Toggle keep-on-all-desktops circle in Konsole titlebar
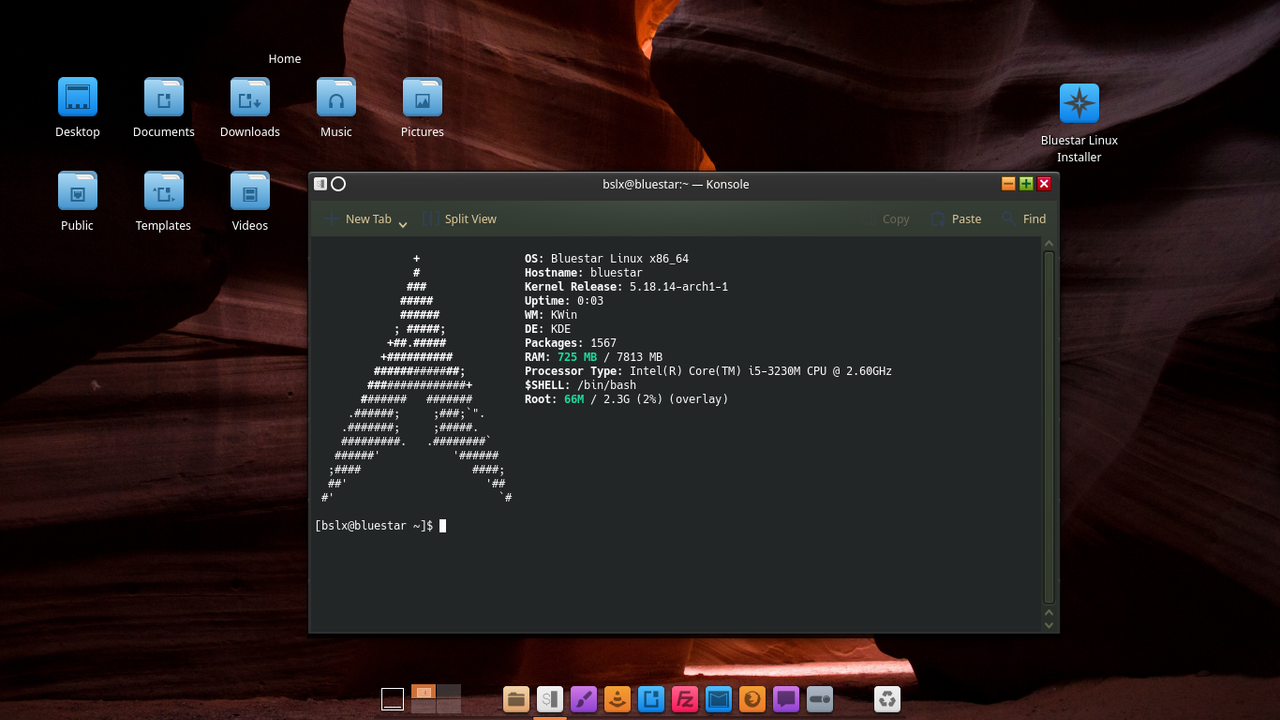Image resolution: width=1280 pixels, height=720 pixels. 338,184
